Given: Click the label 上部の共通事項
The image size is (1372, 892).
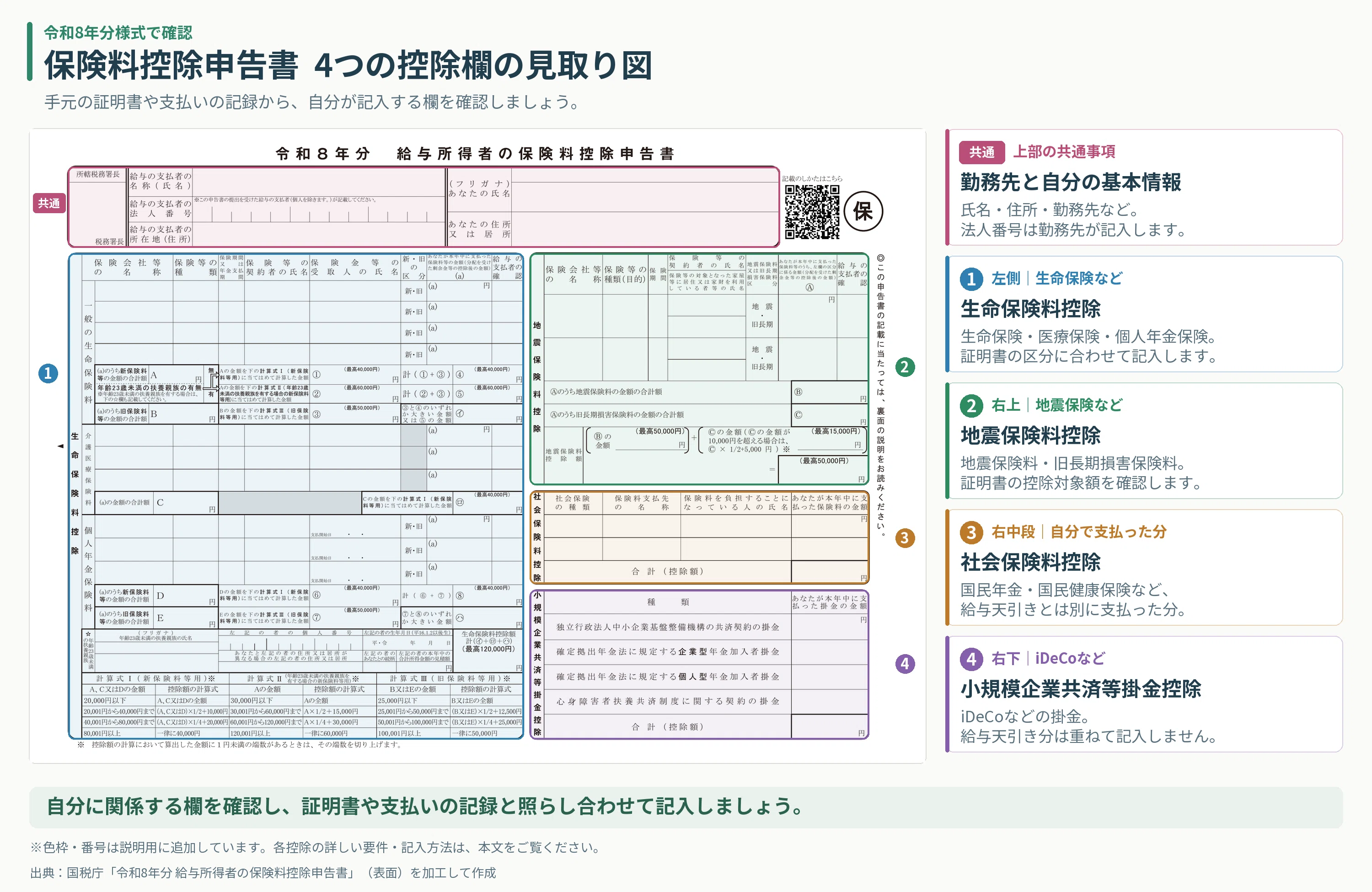Looking at the screenshot, I should [1064, 152].
